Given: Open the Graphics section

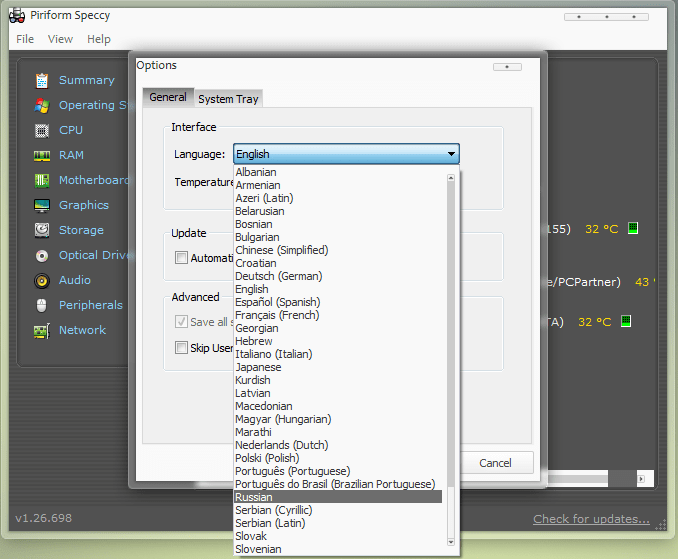Looking at the screenshot, I should tap(84, 205).
